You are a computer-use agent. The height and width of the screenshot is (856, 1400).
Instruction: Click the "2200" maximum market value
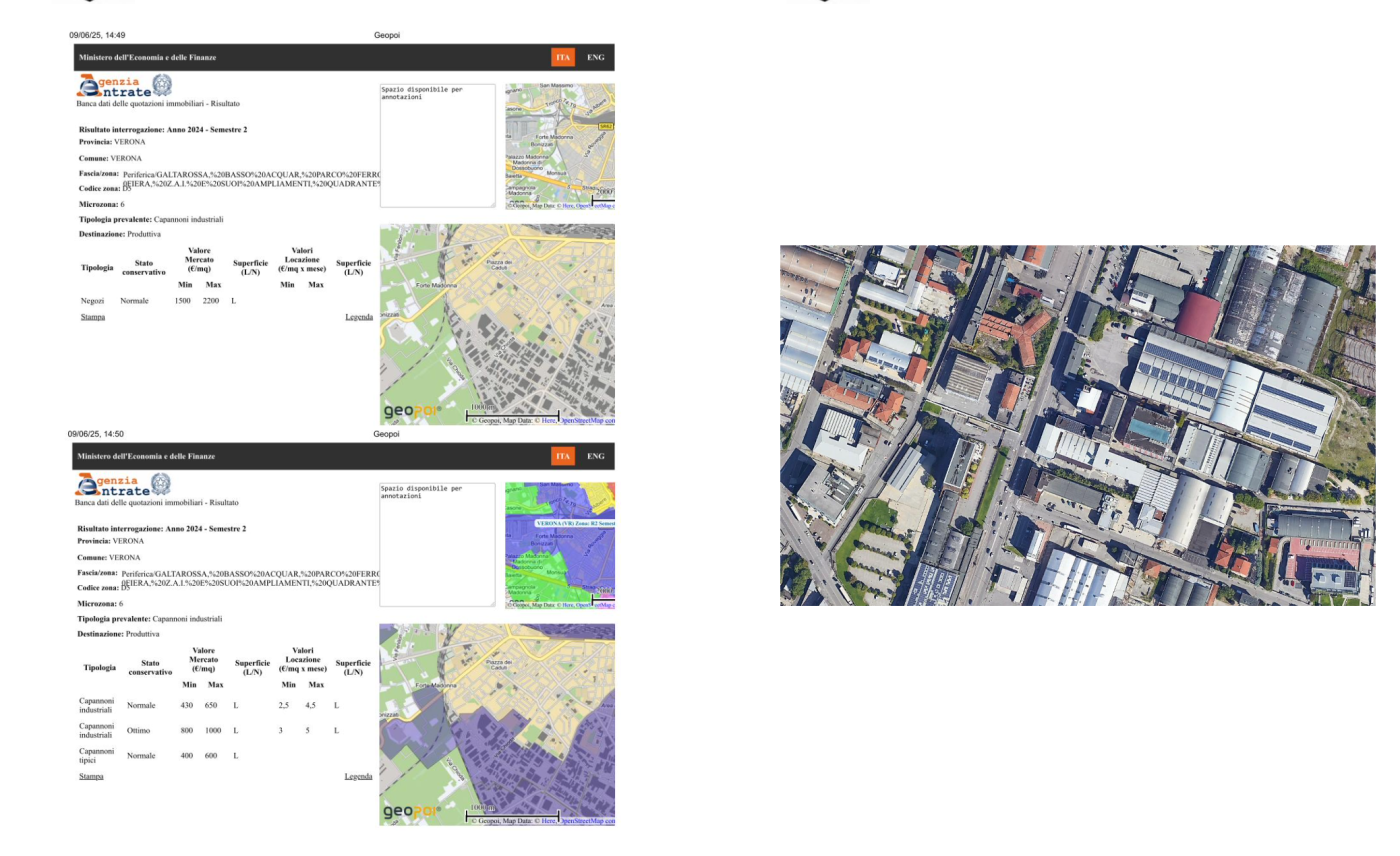(211, 300)
